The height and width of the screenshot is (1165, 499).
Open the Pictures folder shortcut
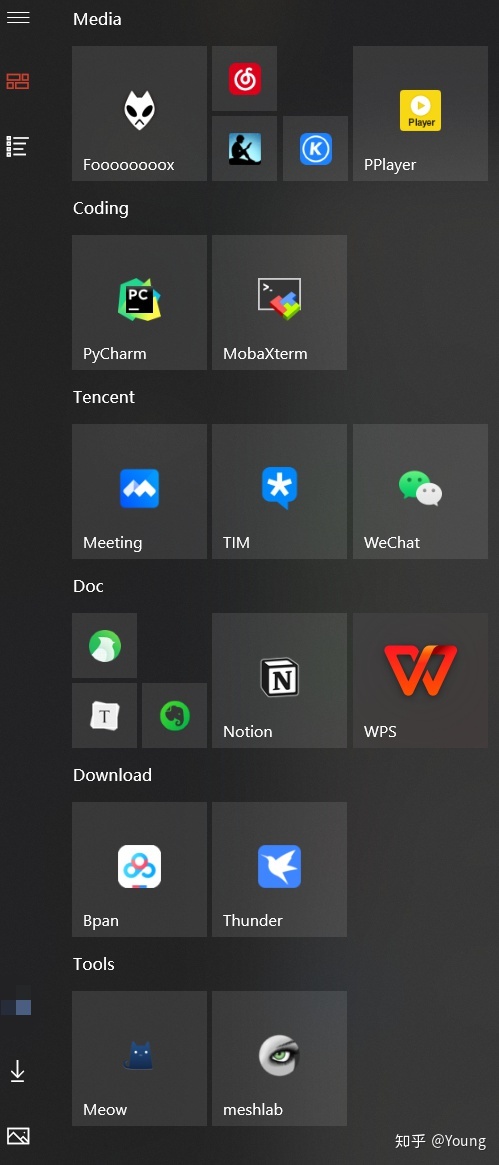click(x=18, y=1136)
